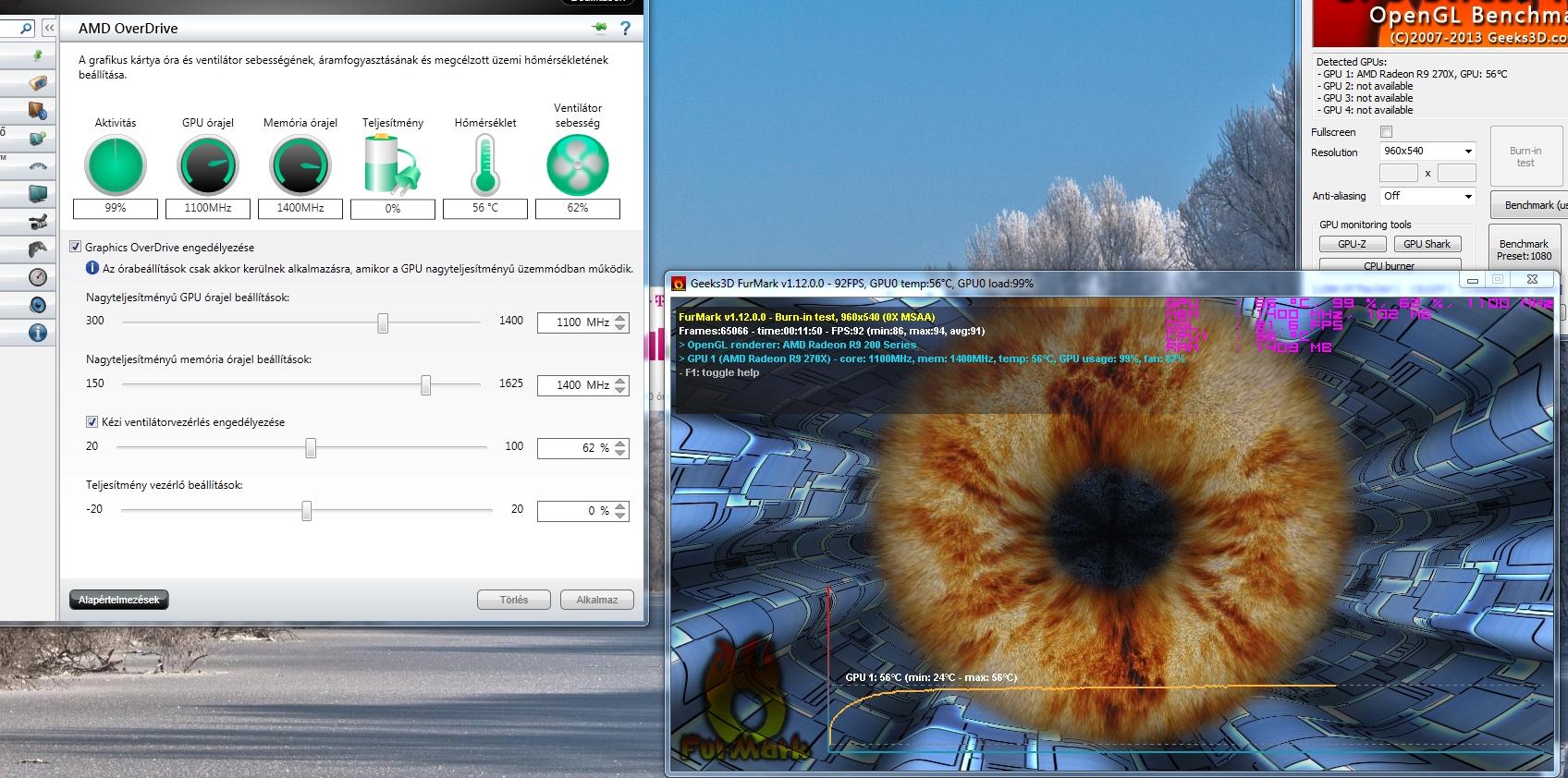Toggle Kézi ventilátorvezérlés engedélyezése checkbox
This screenshot has width=1568, height=778.
(92, 421)
